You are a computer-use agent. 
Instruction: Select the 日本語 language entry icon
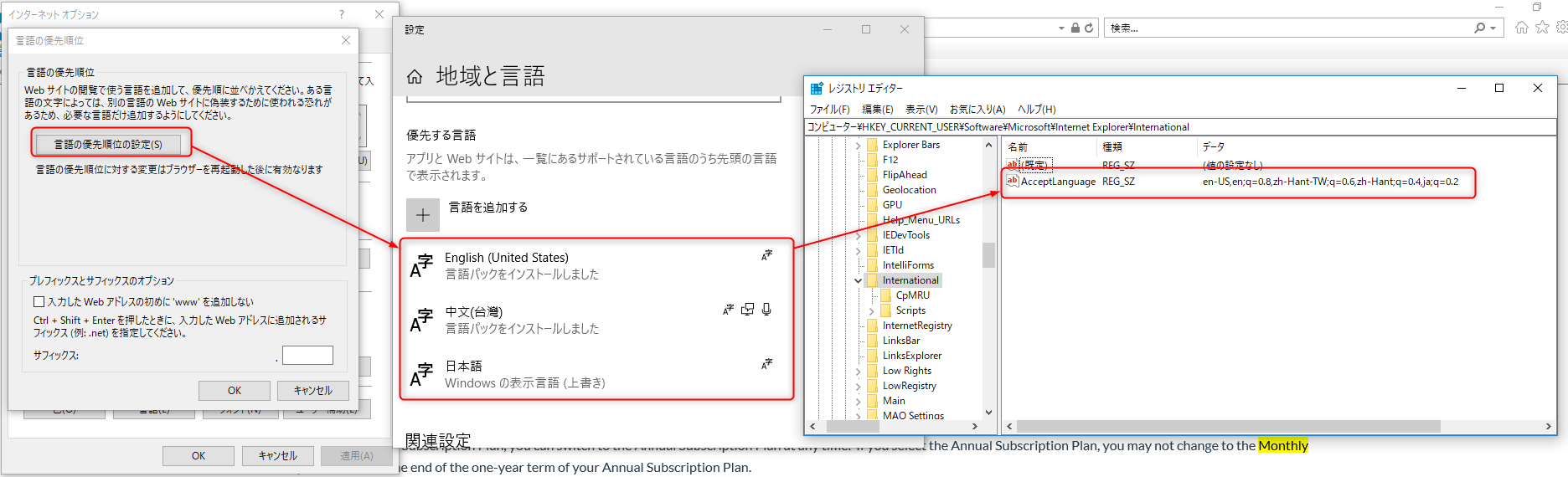[x=421, y=374]
